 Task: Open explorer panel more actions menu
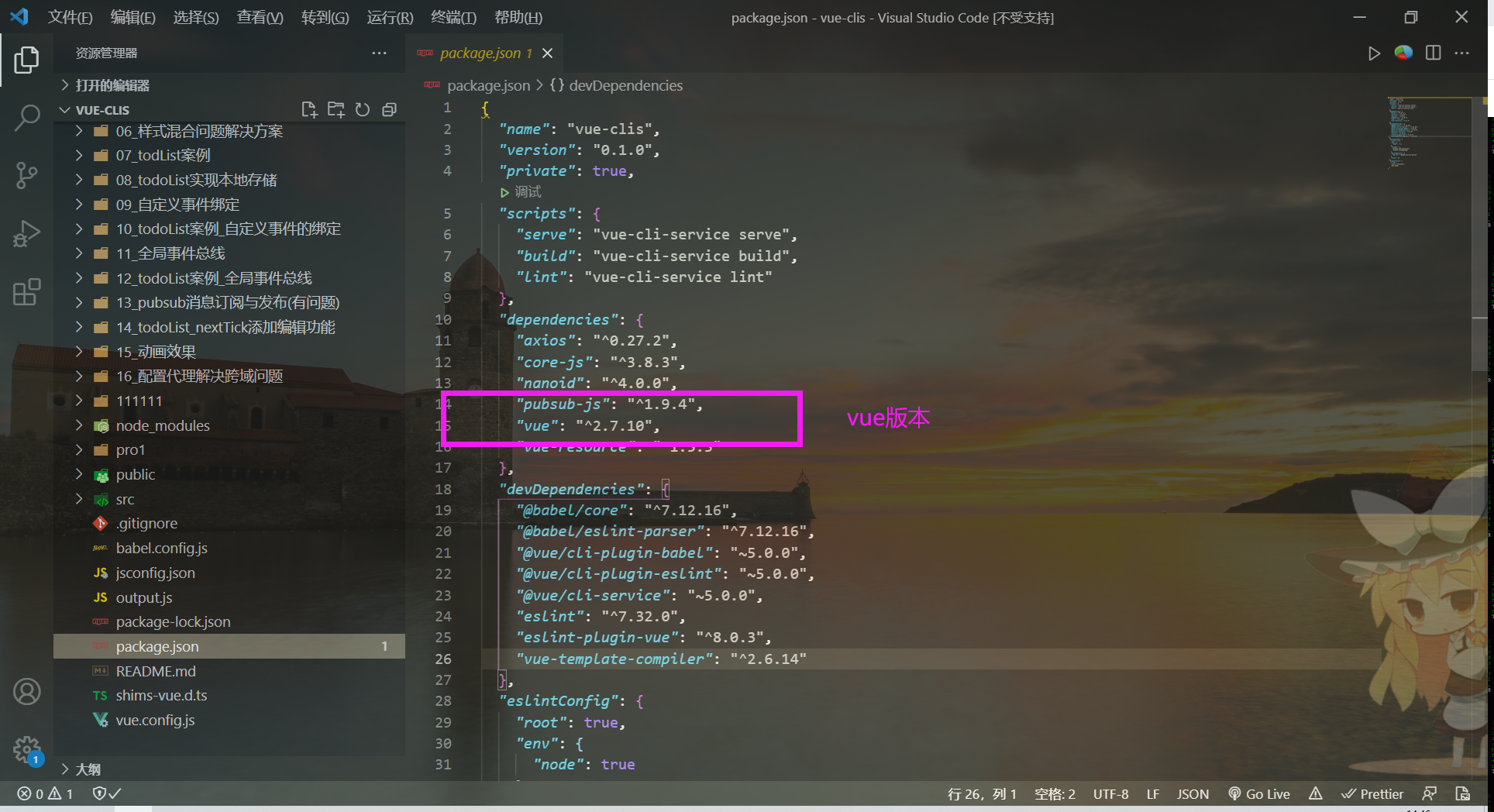click(x=379, y=53)
